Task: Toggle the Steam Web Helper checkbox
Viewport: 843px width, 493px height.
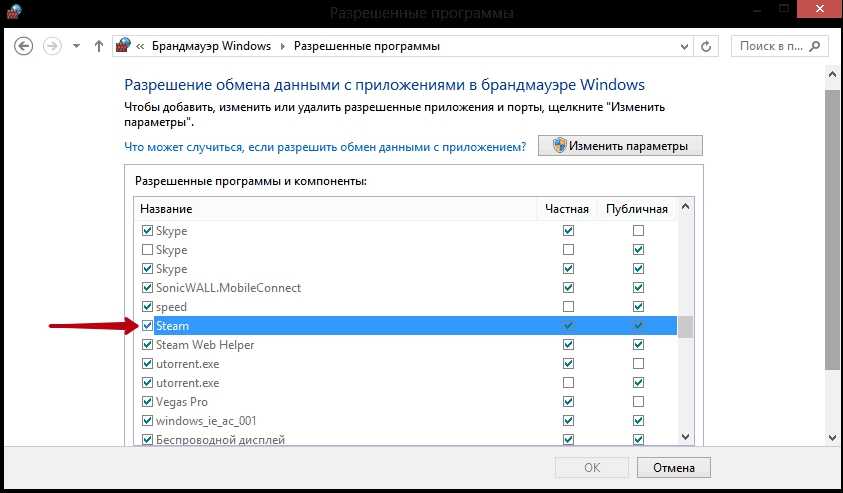Action: click(148, 345)
